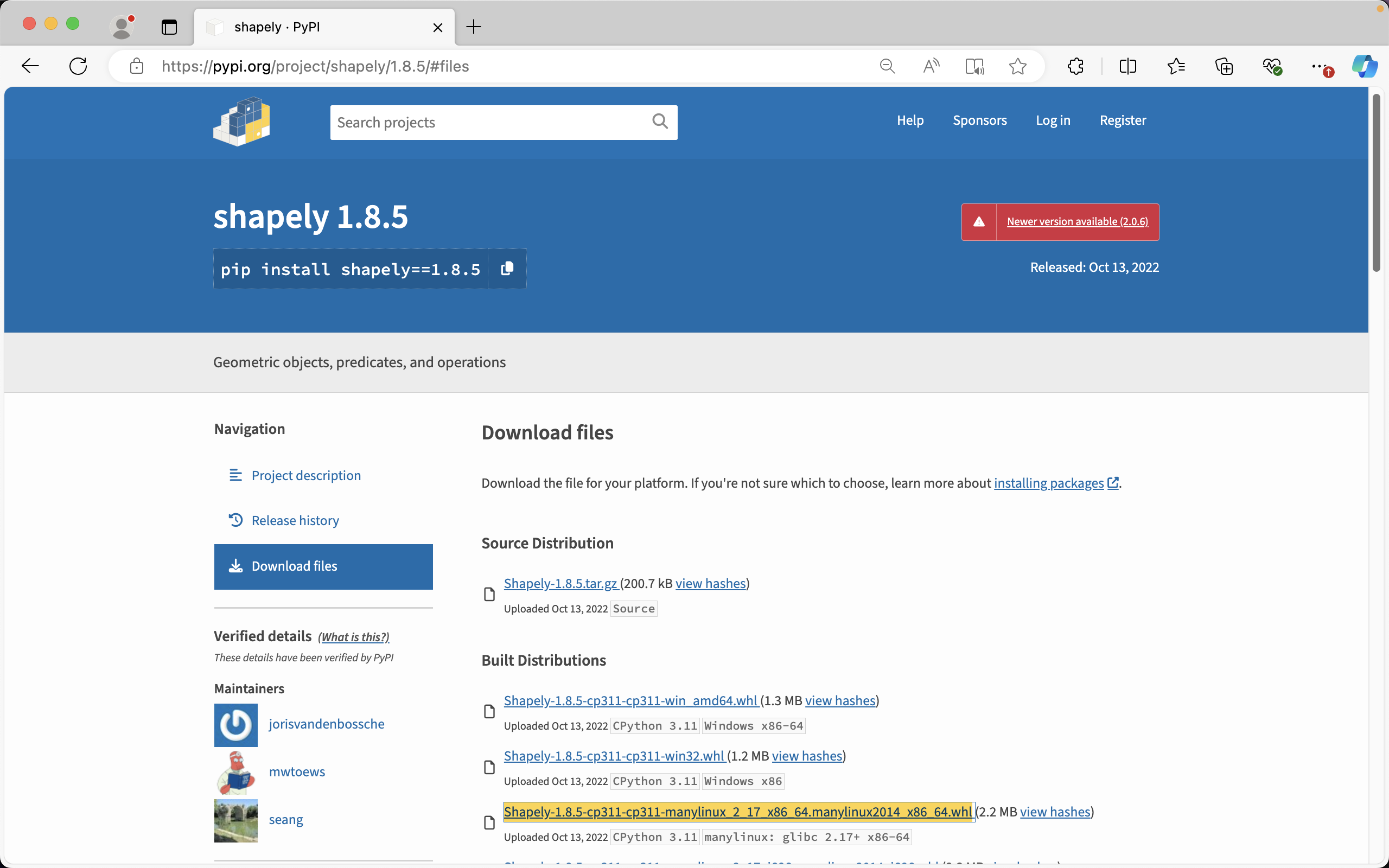This screenshot has width=1389, height=868.
Task: Open Browser essentials heart icon
Action: pos(1272,66)
